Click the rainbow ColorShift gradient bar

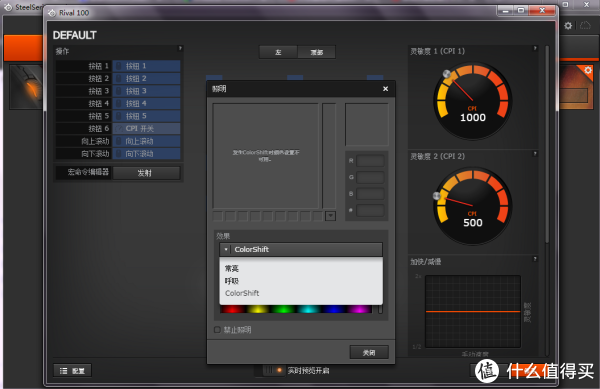tap(296, 309)
